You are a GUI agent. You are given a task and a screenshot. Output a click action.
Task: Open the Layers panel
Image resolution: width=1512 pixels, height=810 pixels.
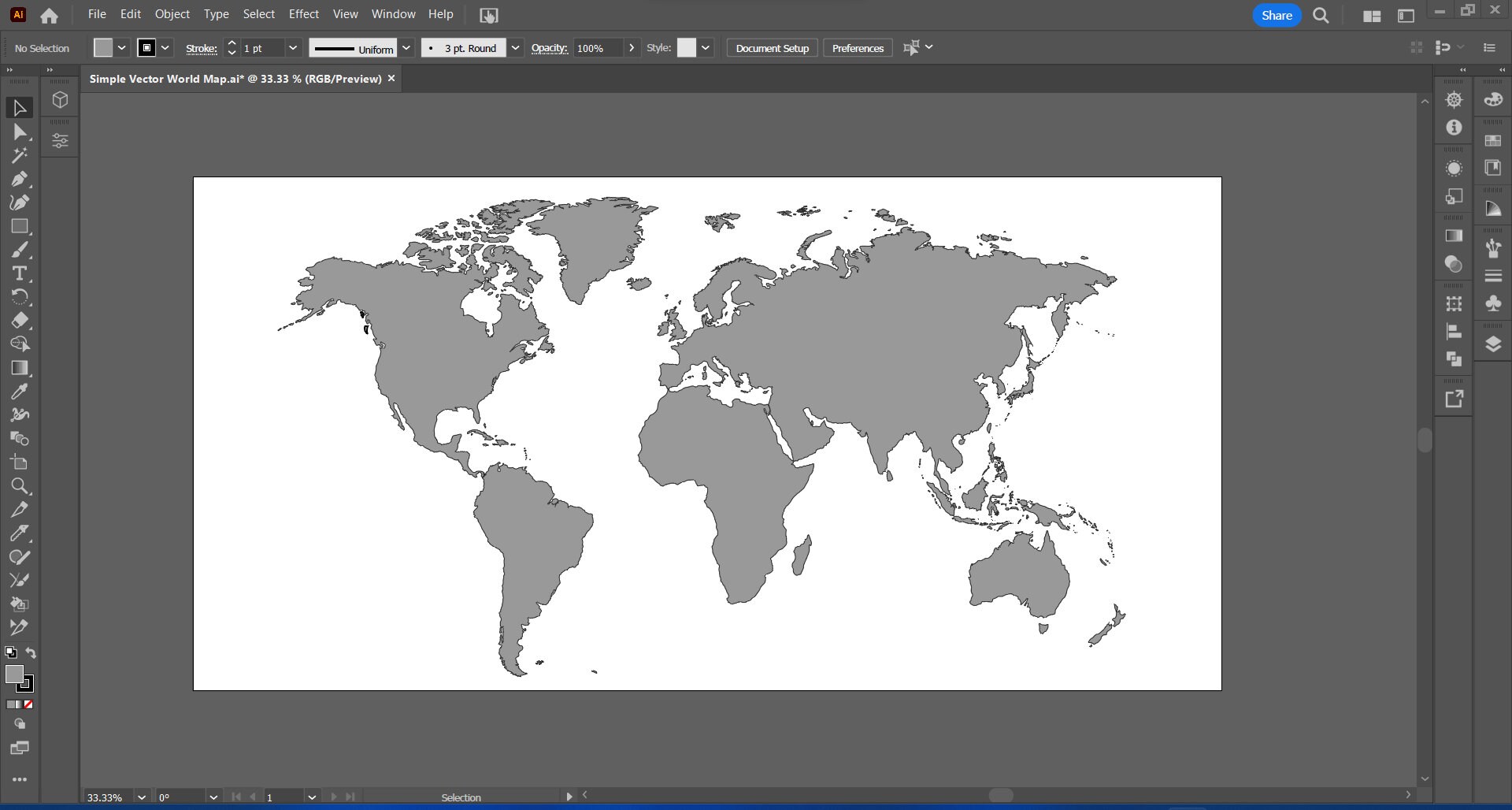point(1493,343)
